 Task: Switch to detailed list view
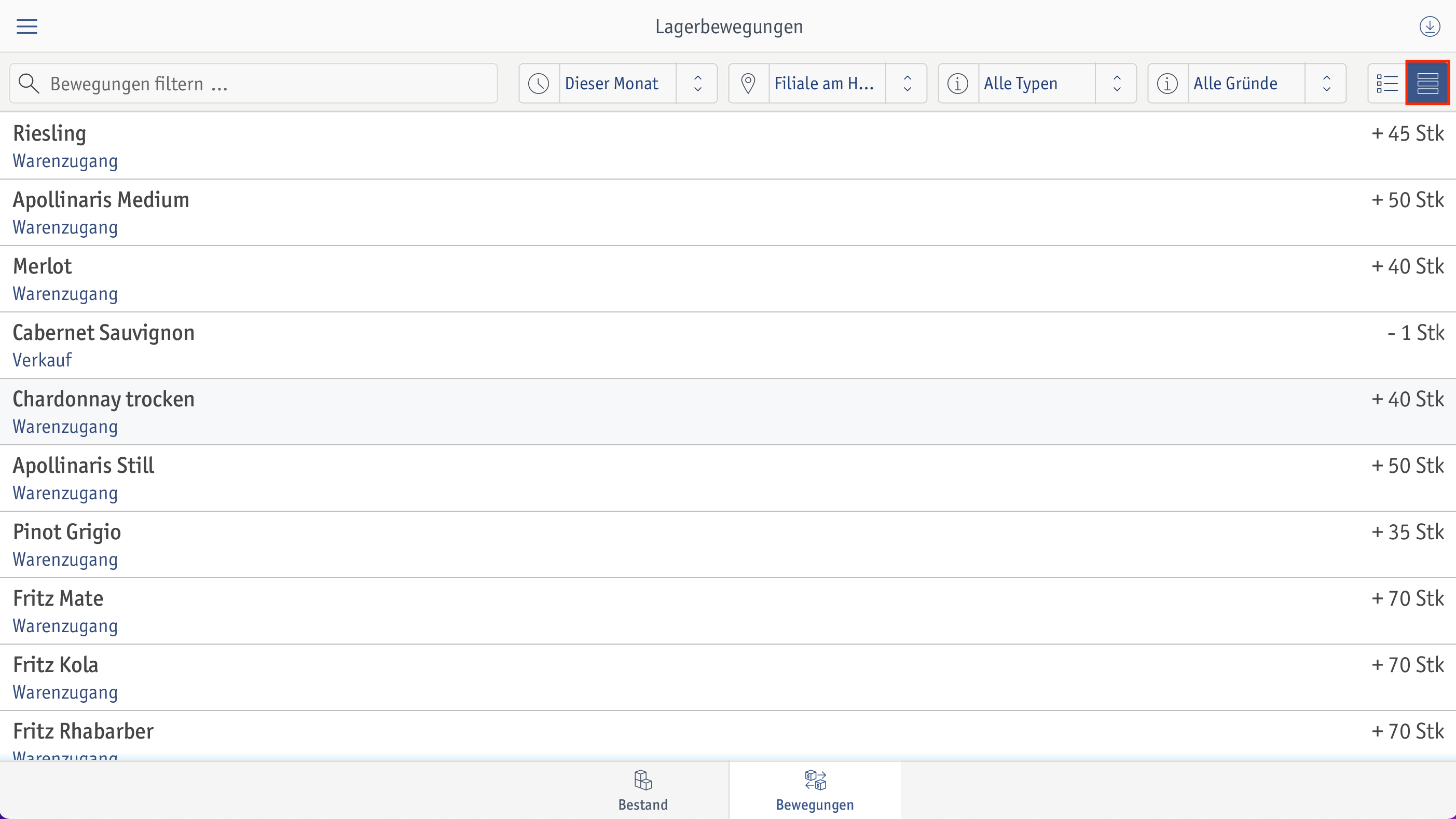(1387, 84)
